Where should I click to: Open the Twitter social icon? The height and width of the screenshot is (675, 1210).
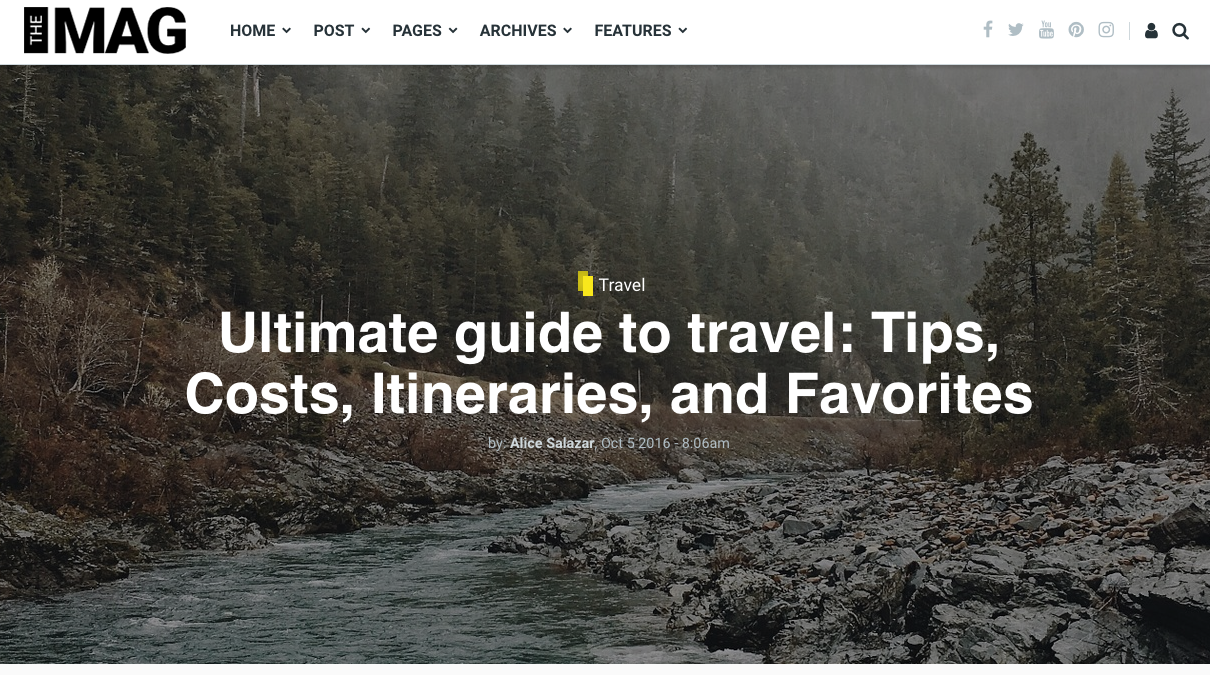tap(1016, 30)
